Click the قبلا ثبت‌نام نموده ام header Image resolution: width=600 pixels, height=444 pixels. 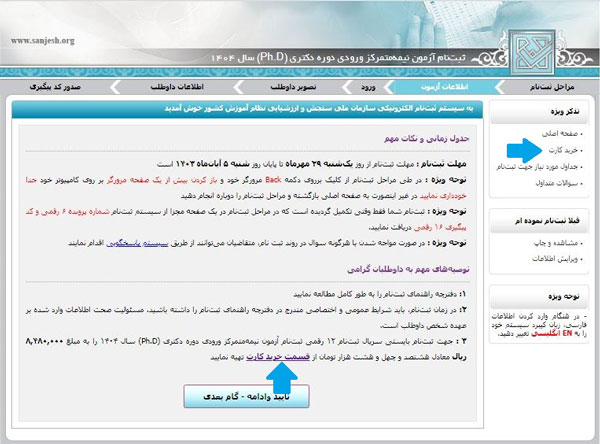539,221
